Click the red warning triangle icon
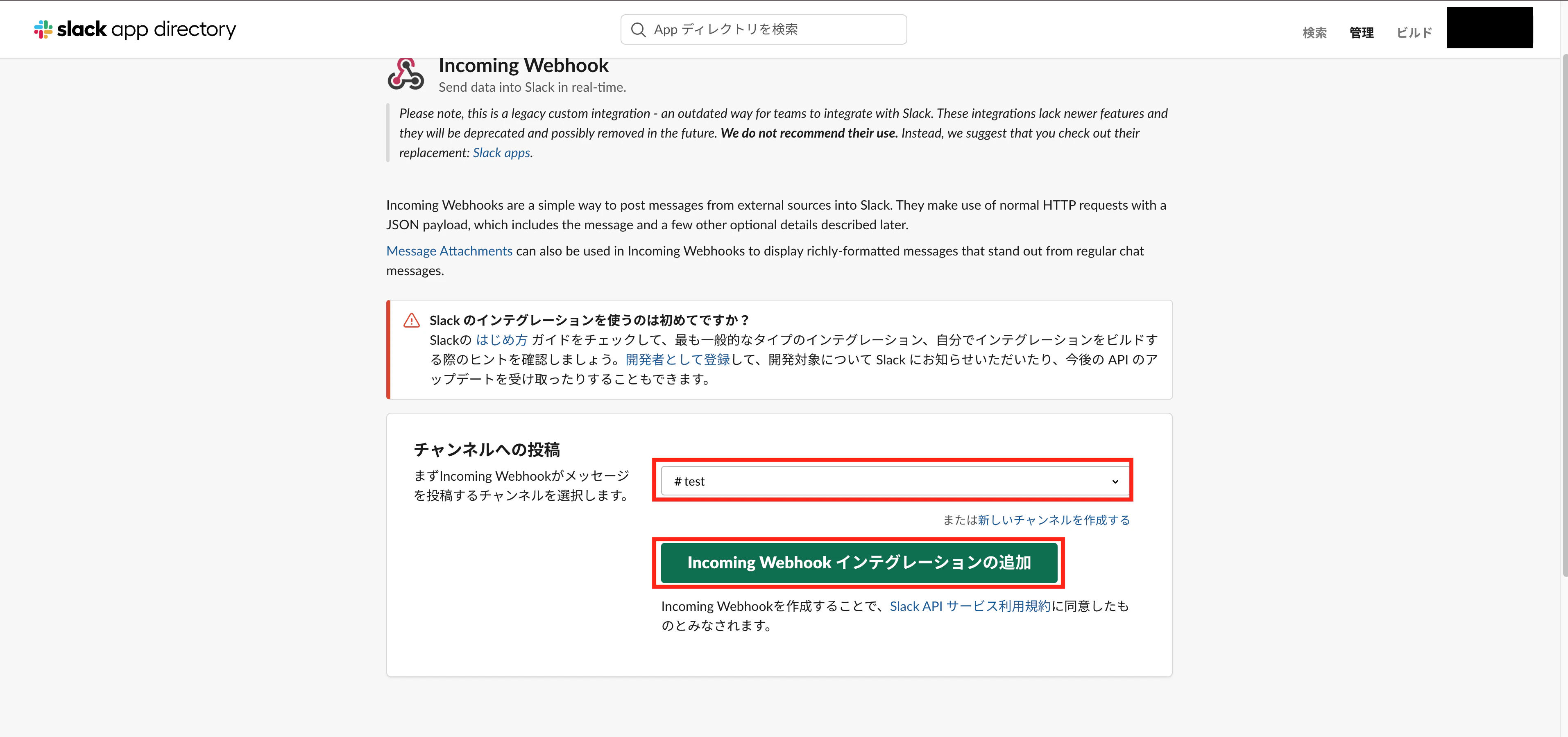1568x737 pixels. [412, 320]
